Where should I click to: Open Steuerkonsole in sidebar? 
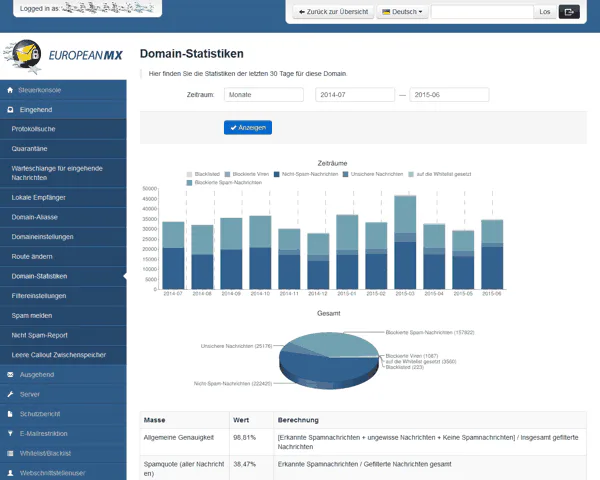point(63,90)
